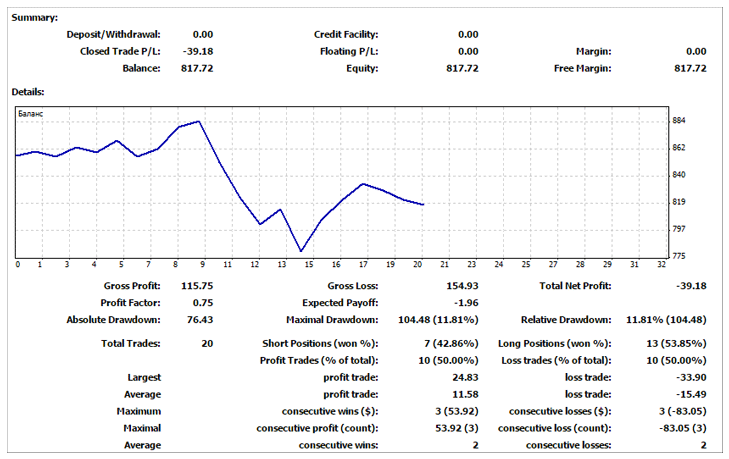
Task: Click the Баланс chart legend label
Action: (31, 115)
